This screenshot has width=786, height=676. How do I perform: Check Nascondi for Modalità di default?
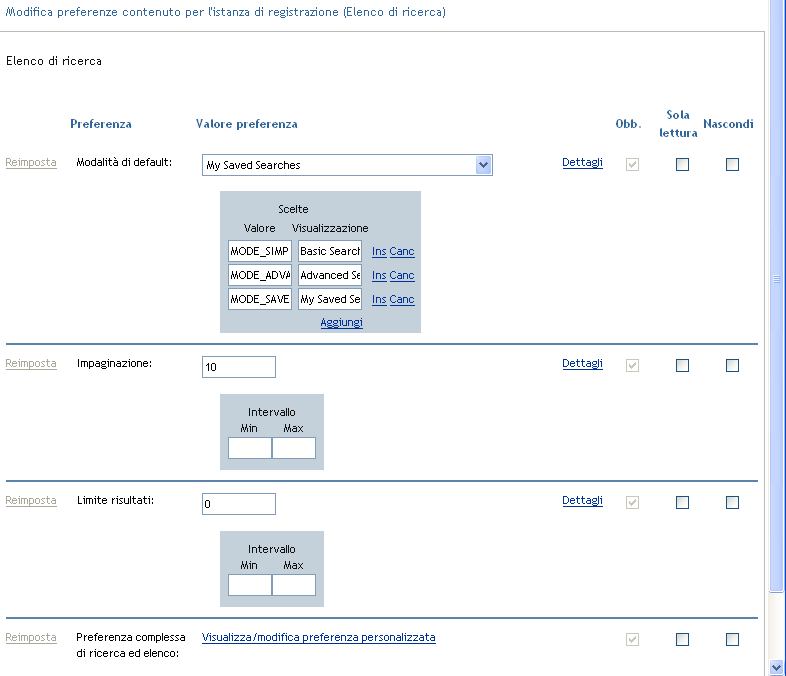pyautogui.click(x=732, y=165)
